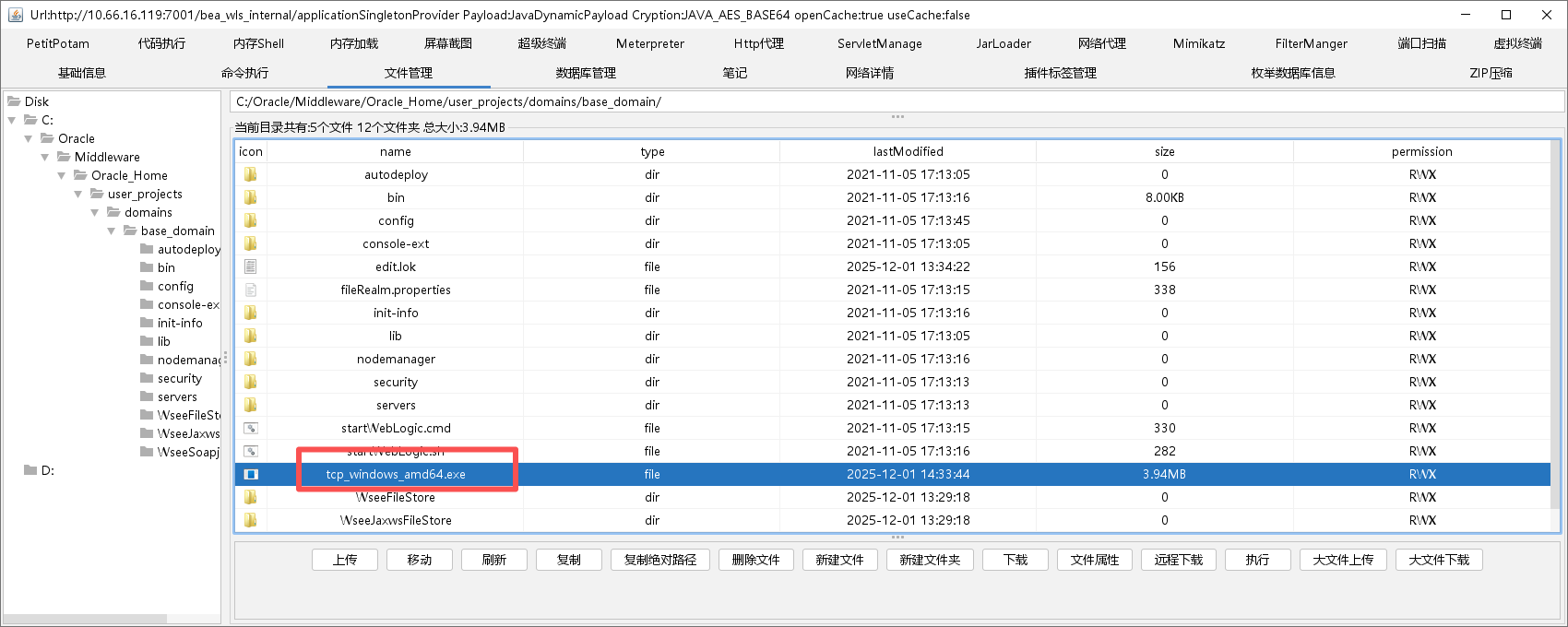Click the startWebLogic.cmd script icon
The height and width of the screenshot is (627, 1568).
click(x=250, y=428)
